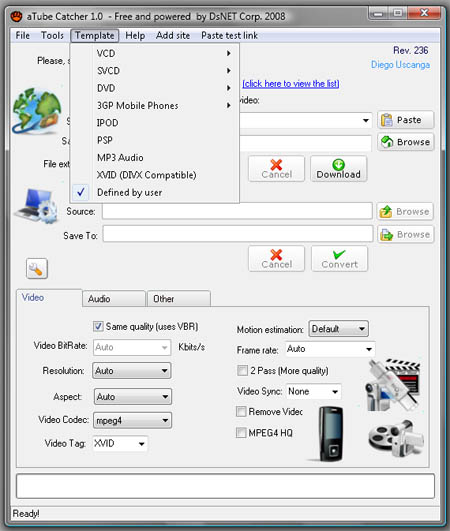Click the wrench settings icon button

click(x=37, y=269)
